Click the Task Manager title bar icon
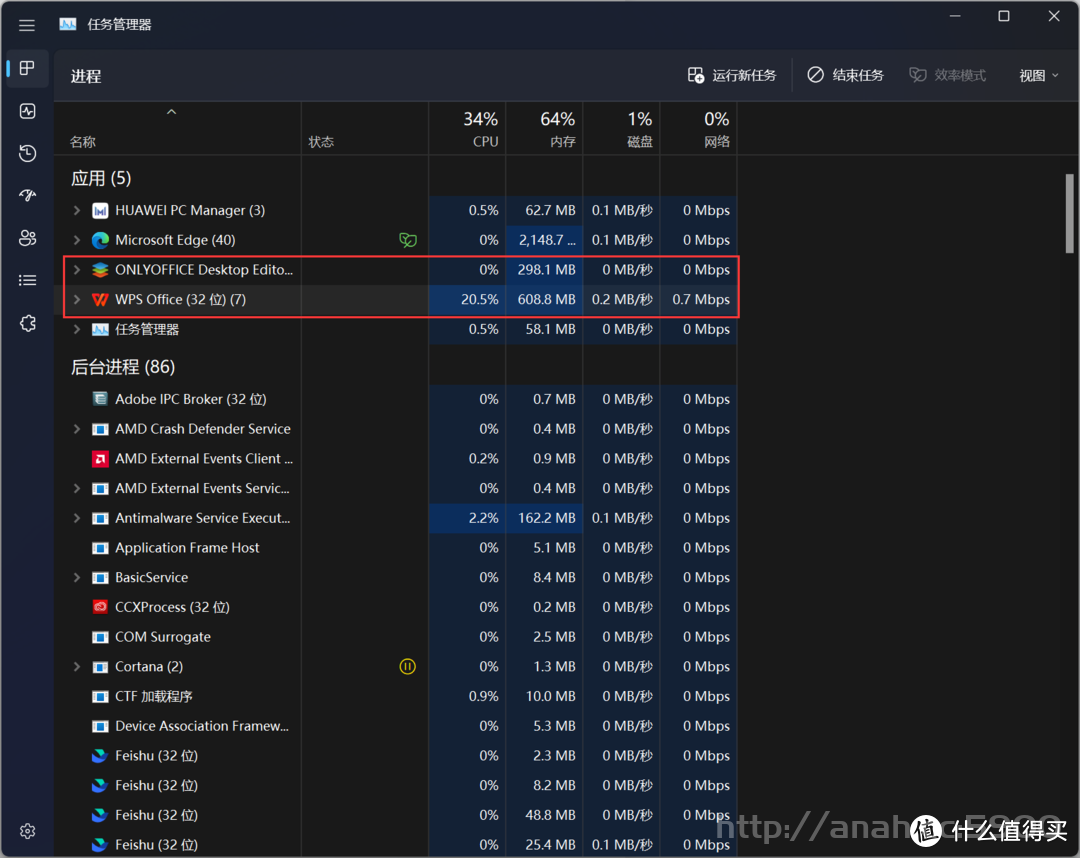The width and height of the screenshot is (1080, 858). (x=68, y=25)
